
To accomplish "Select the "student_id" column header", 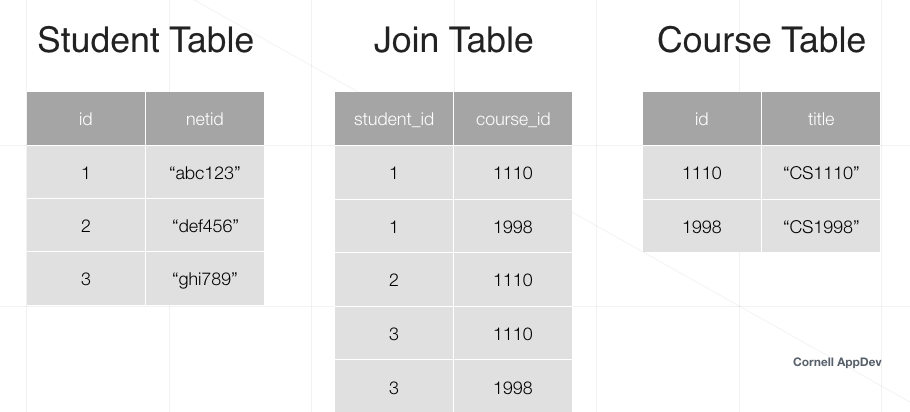I will pos(394,119).
